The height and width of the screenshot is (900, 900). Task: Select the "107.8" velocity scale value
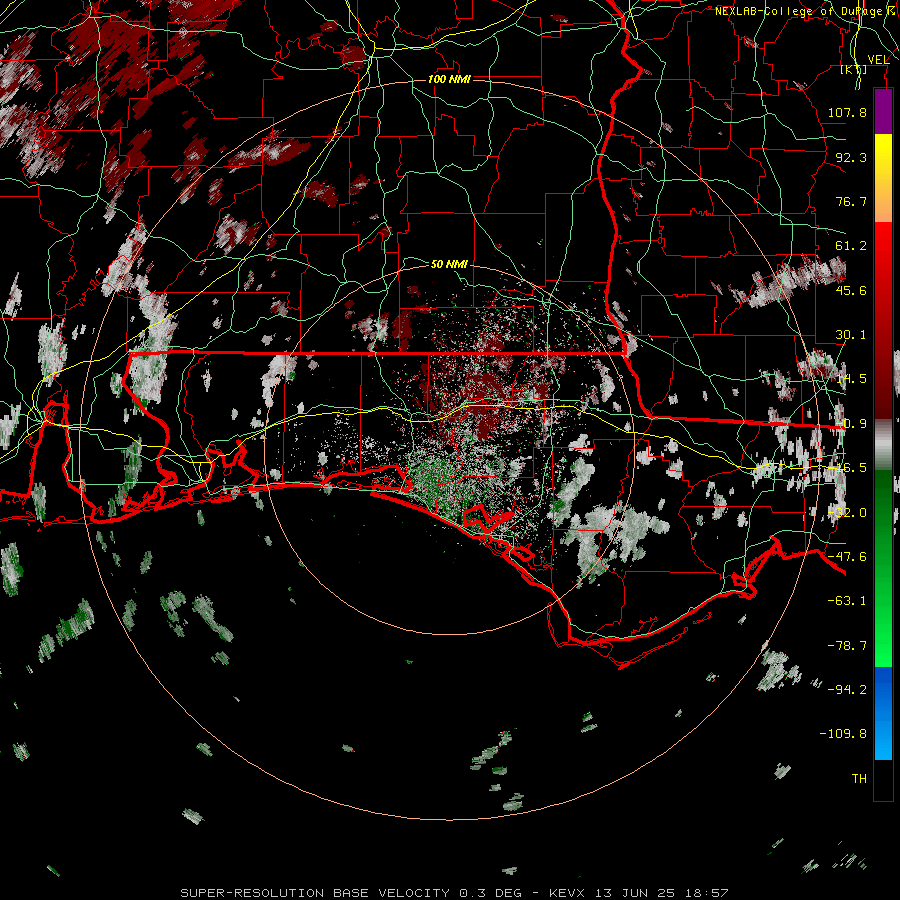(x=847, y=112)
